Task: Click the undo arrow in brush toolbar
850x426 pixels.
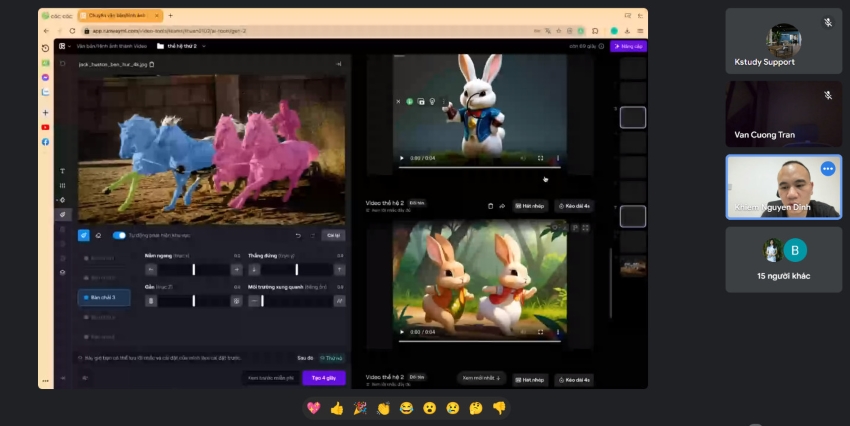Action: coord(298,235)
